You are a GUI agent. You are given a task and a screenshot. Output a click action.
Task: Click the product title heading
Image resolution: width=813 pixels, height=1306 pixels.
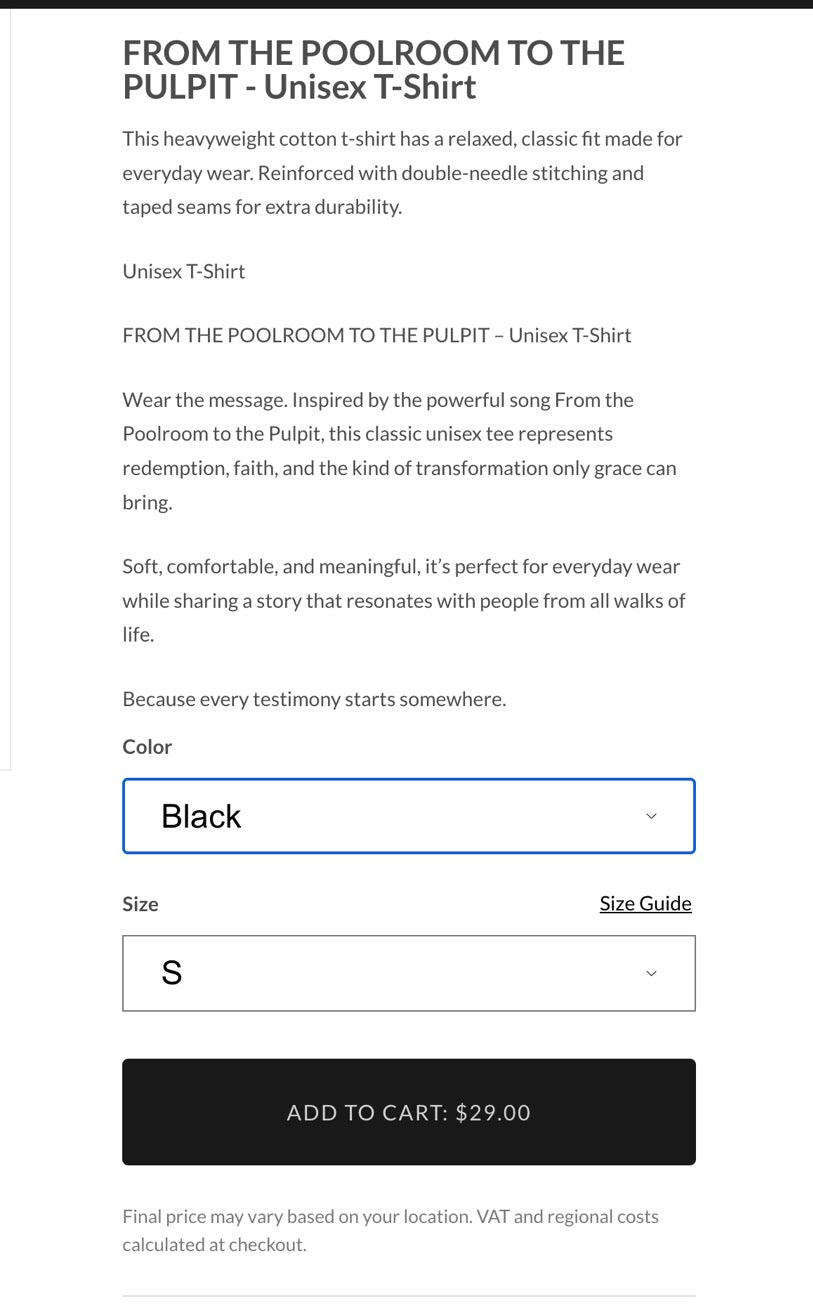(374, 69)
